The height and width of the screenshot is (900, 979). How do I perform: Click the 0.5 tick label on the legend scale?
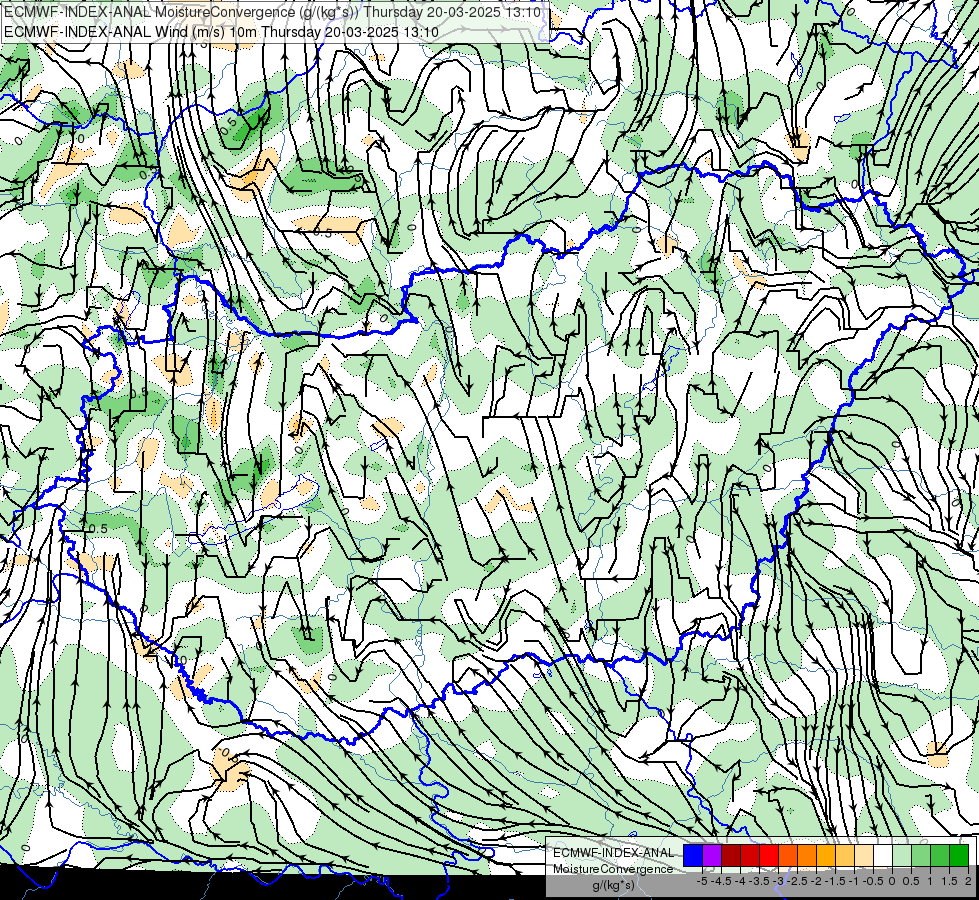[x=911, y=881]
